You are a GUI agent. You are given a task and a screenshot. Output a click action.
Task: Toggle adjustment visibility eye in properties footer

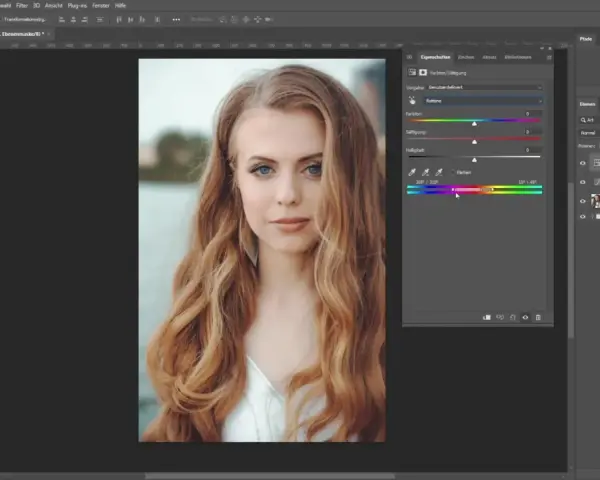[x=525, y=317]
